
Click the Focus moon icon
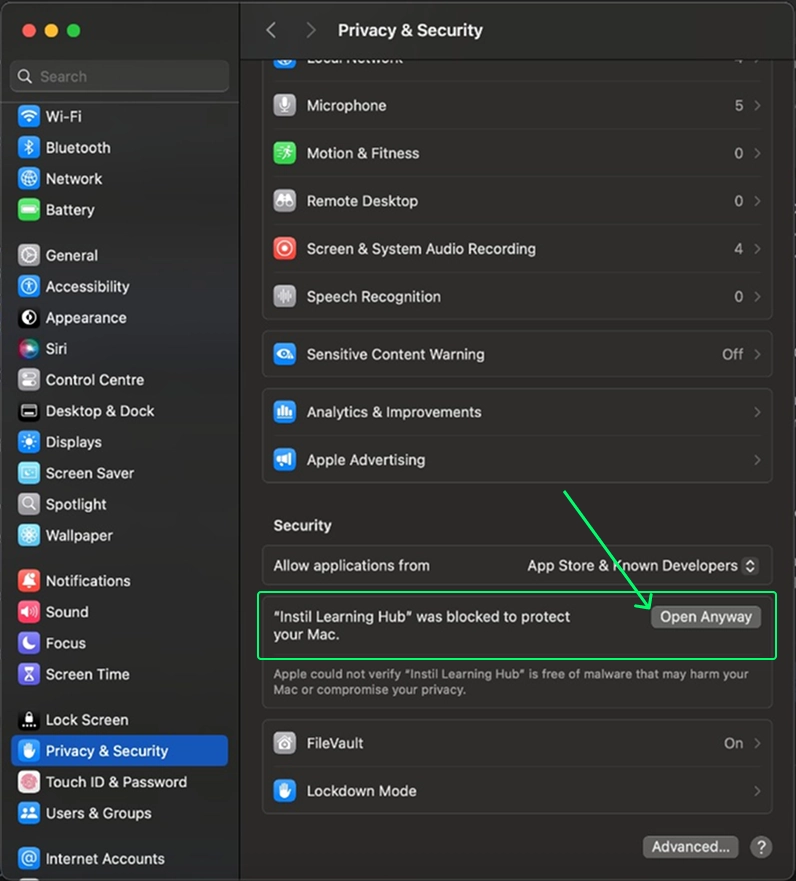(x=29, y=643)
